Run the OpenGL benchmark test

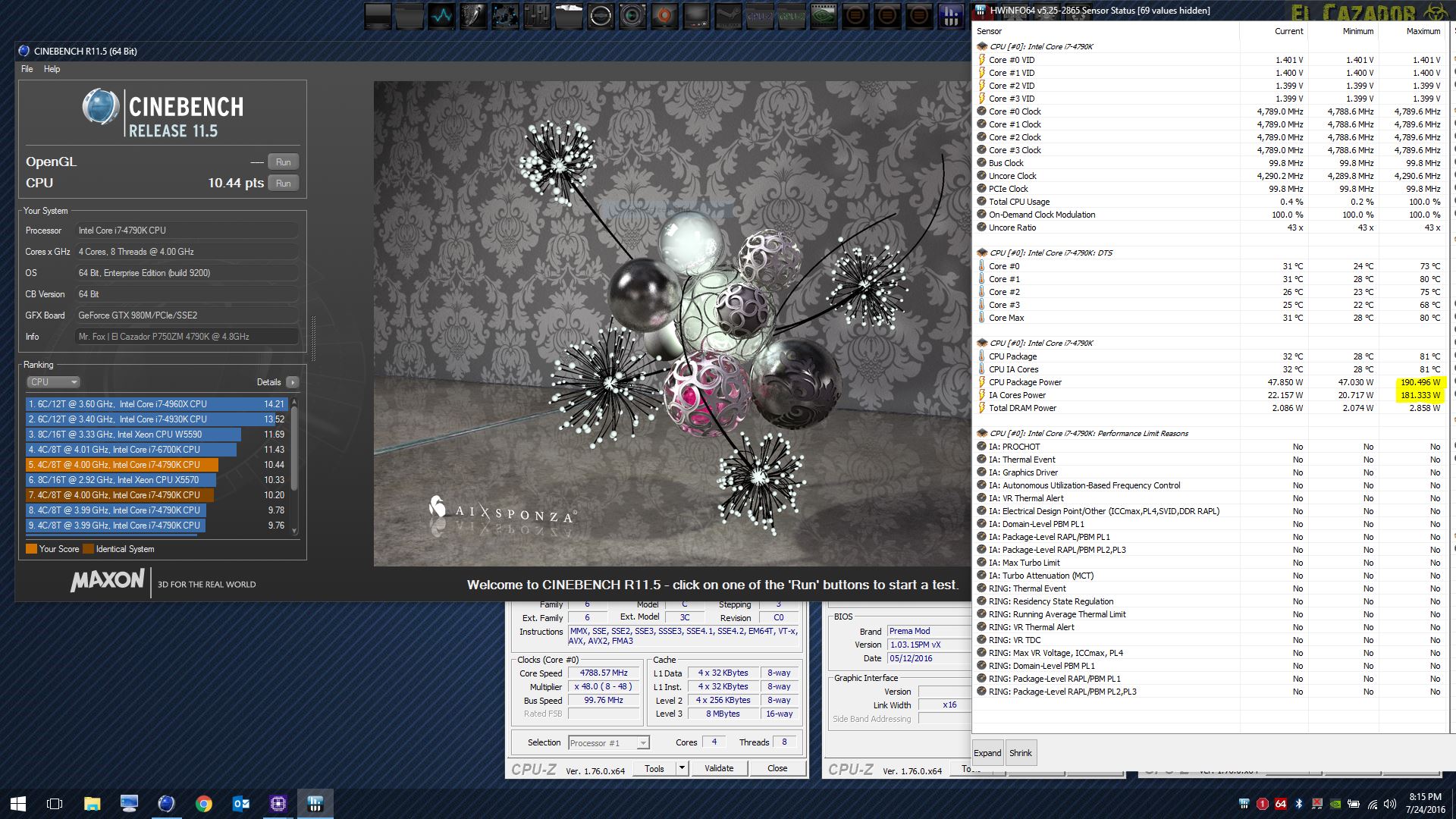(284, 162)
